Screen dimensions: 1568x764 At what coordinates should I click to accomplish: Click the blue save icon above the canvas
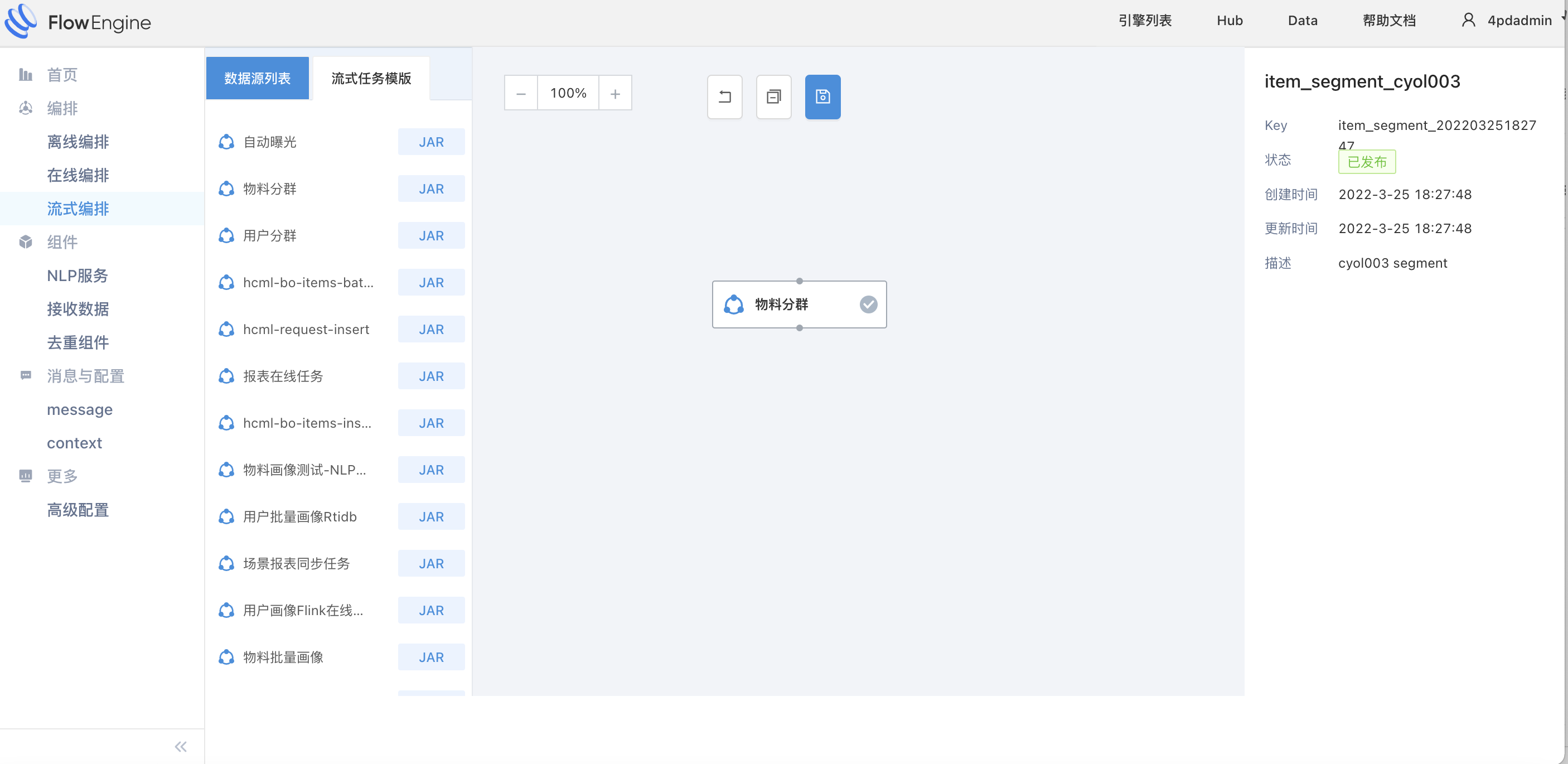(822, 97)
